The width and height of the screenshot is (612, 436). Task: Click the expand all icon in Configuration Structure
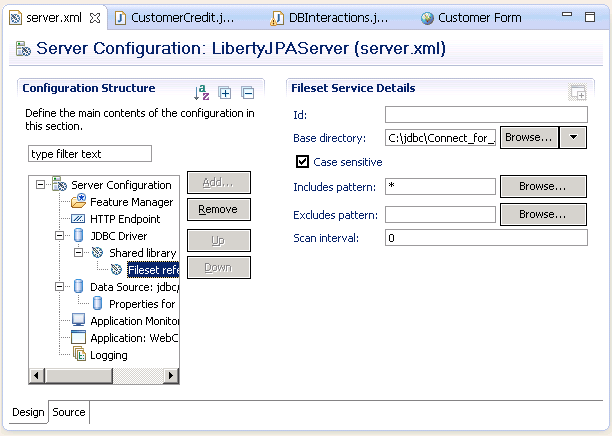(x=225, y=92)
